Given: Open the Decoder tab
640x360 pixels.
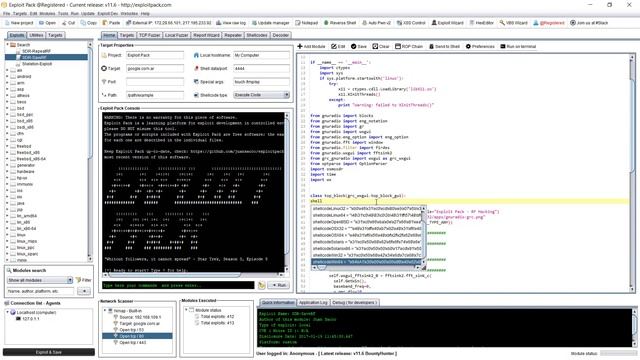Looking at the screenshot, I should coord(281,36).
